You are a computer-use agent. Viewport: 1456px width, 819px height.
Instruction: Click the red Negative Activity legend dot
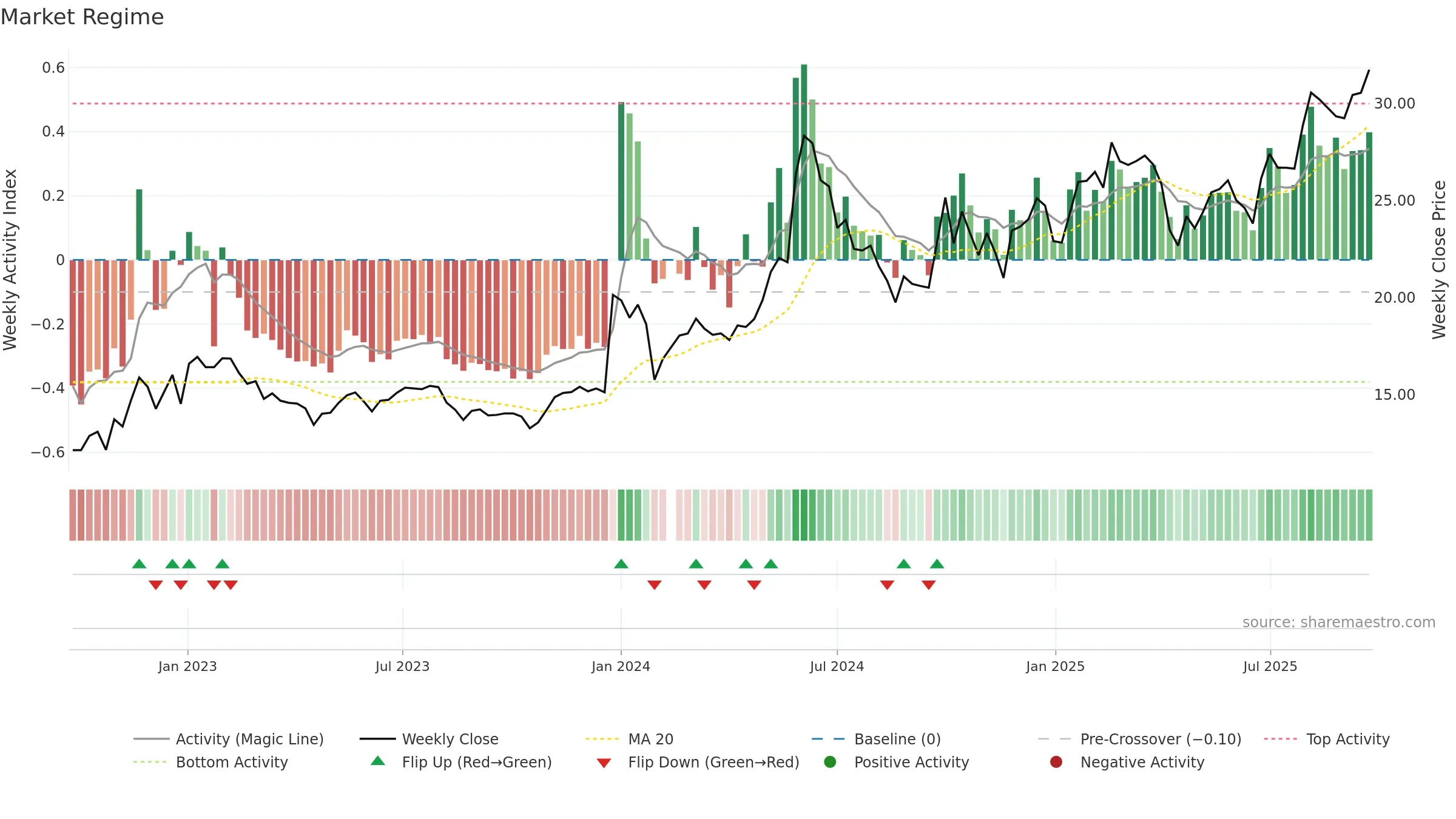coord(1056,761)
